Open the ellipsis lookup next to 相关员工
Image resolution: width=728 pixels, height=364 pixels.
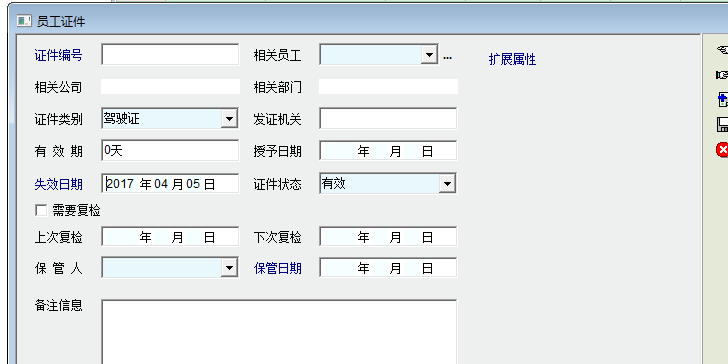coord(447,57)
